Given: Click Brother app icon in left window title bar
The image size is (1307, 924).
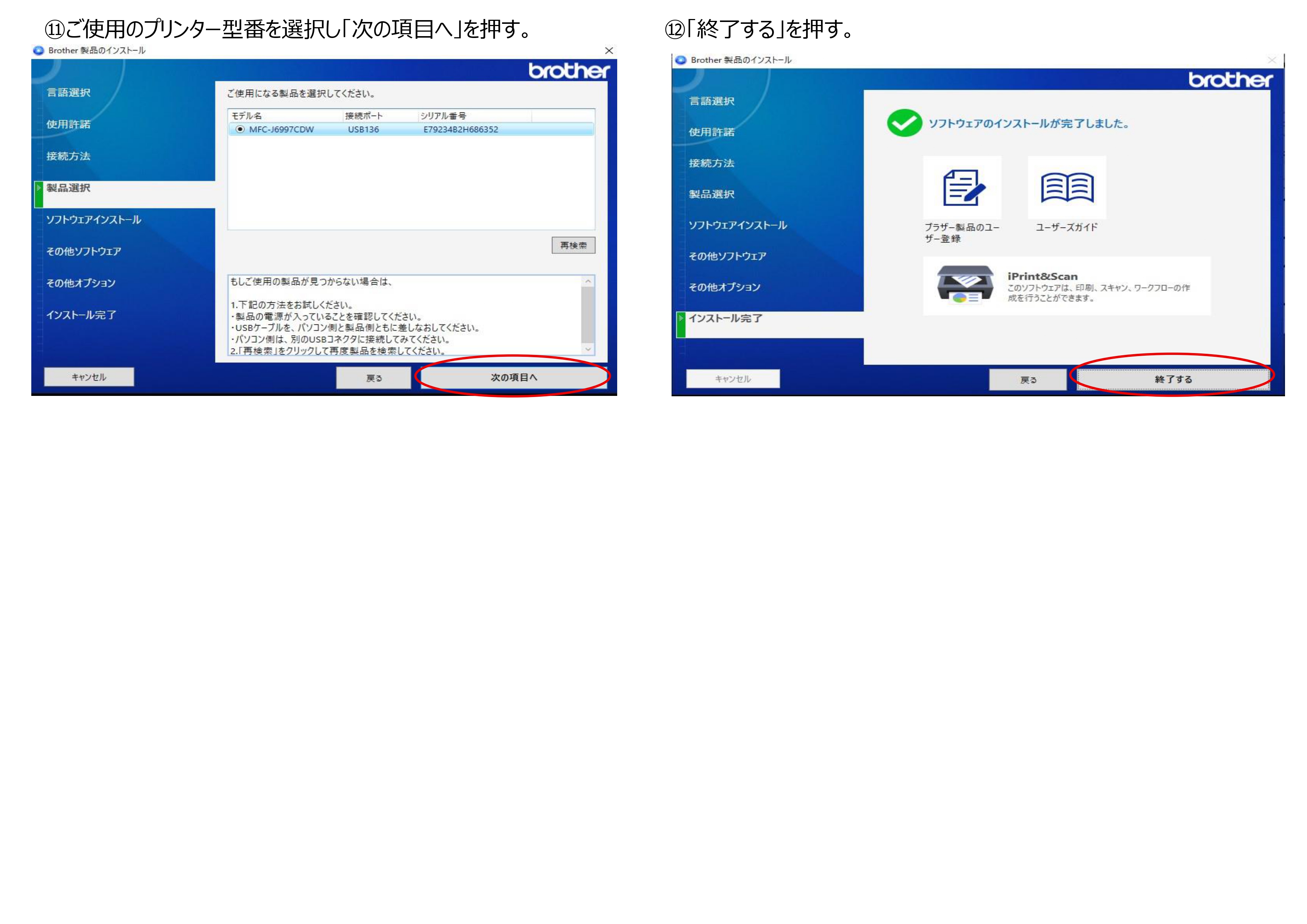Looking at the screenshot, I should pyautogui.click(x=39, y=50).
